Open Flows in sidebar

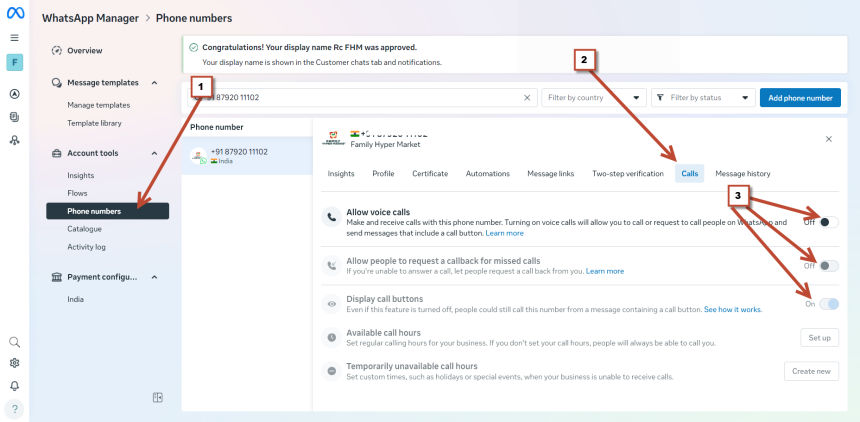77,193
